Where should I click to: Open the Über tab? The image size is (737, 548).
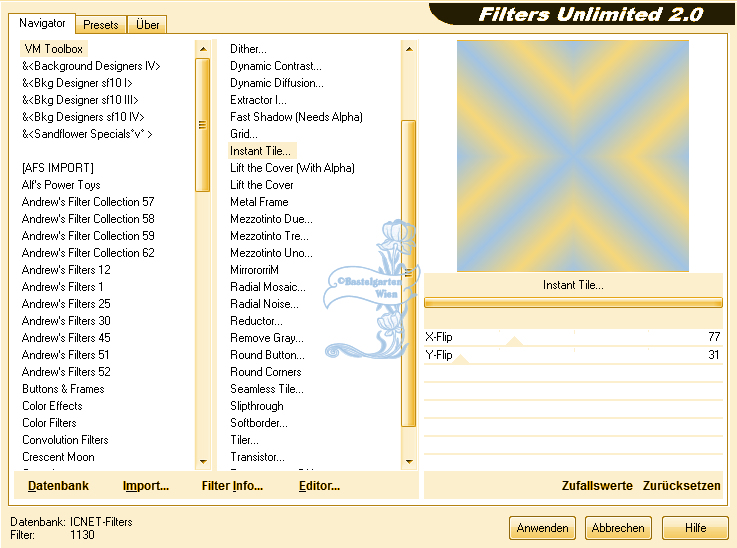click(x=147, y=24)
